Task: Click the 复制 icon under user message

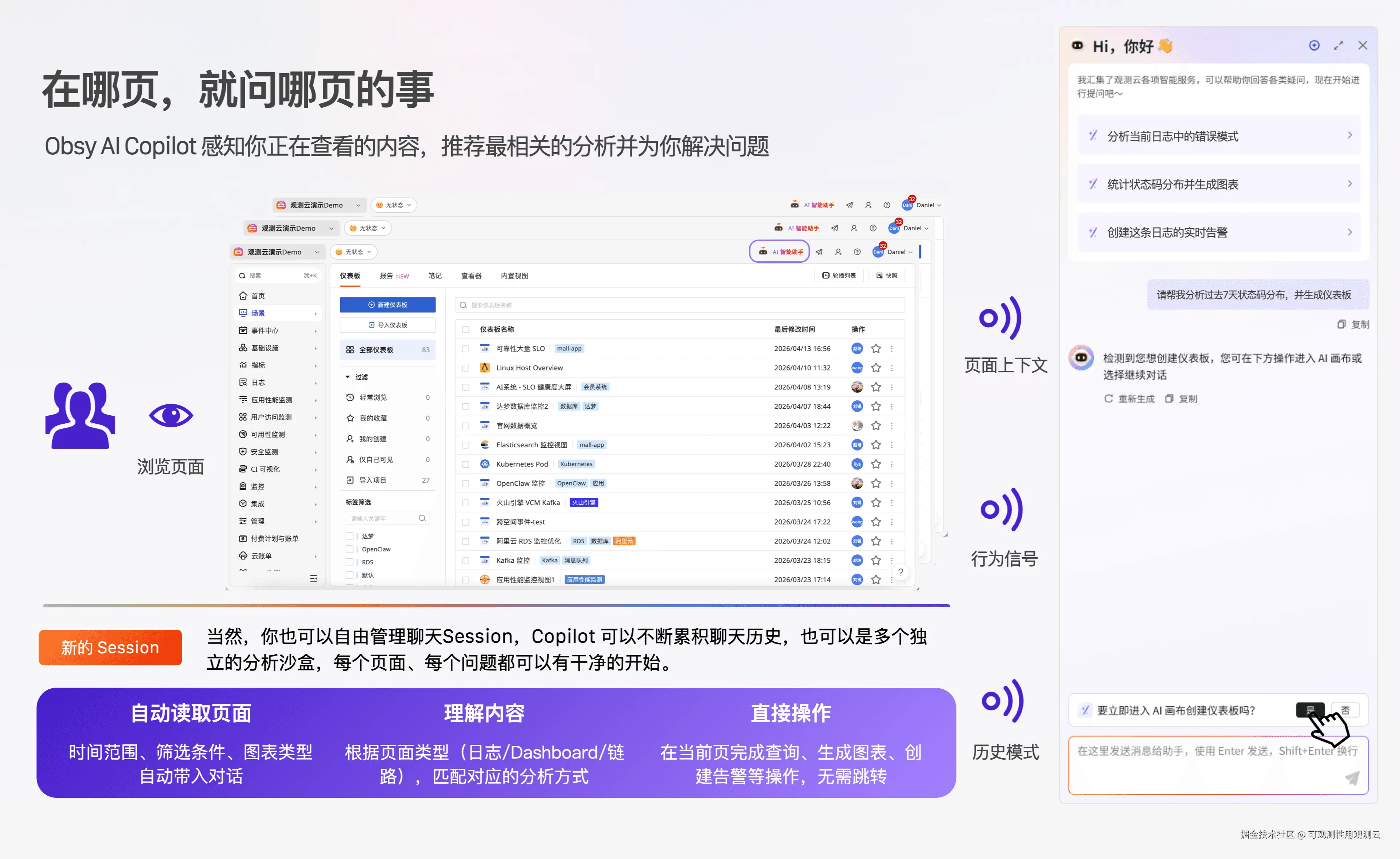Action: pyautogui.click(x=1341, y=324)
